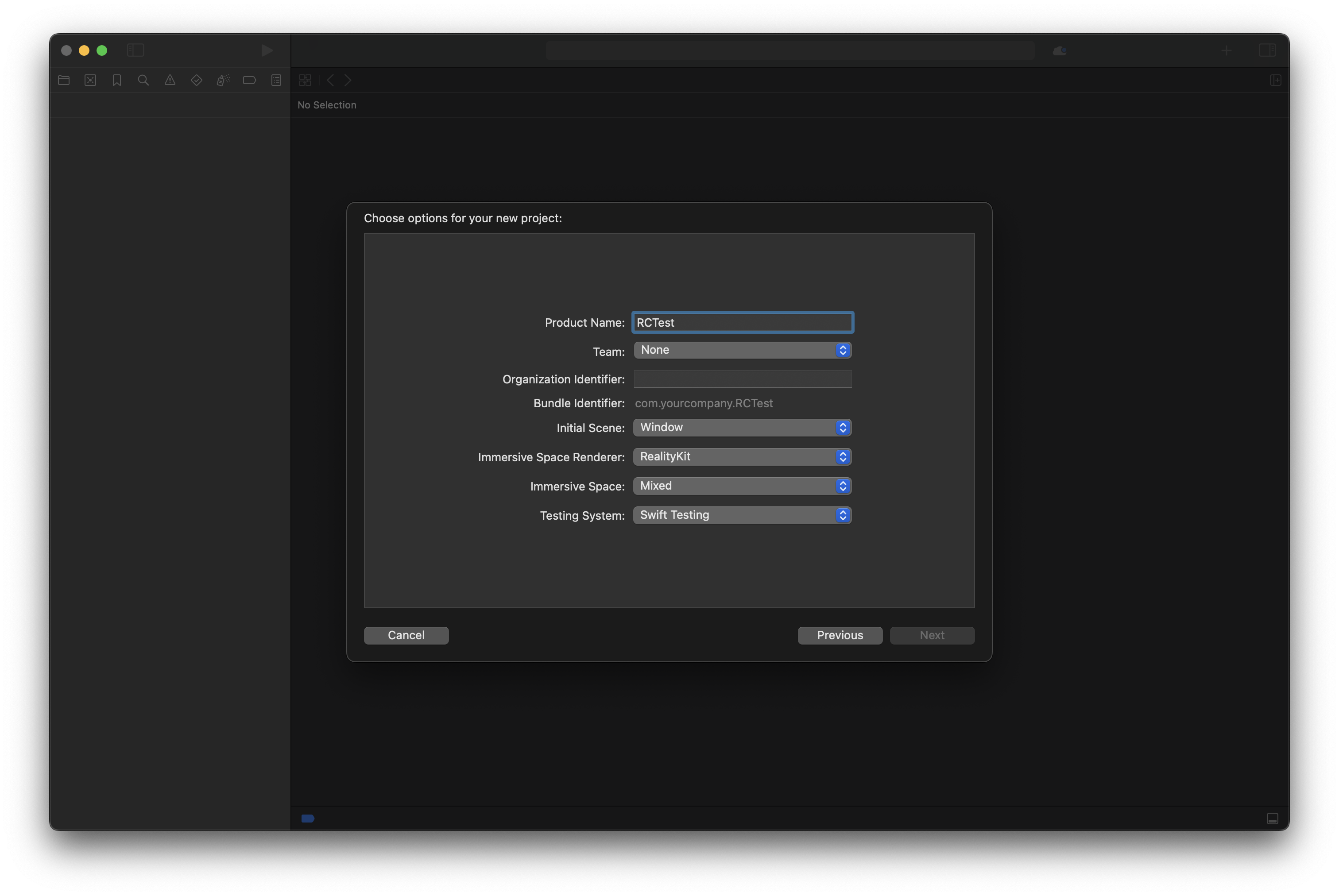Change the Testing System dropdown
The width and height of the screenshot is (1339, 896).
coord(742,515)
